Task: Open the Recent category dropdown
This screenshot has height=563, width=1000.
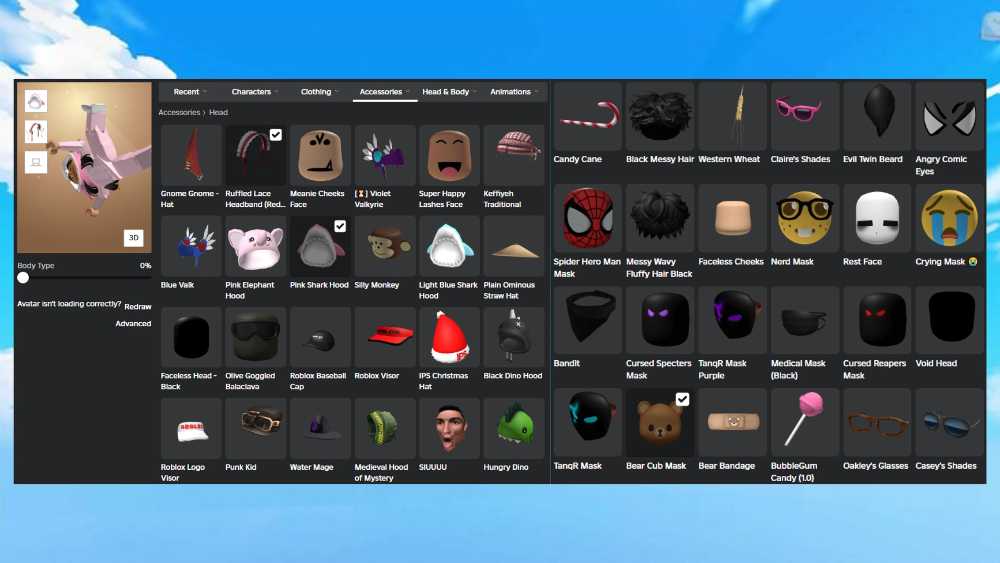Action: click(x=190, y=92)
